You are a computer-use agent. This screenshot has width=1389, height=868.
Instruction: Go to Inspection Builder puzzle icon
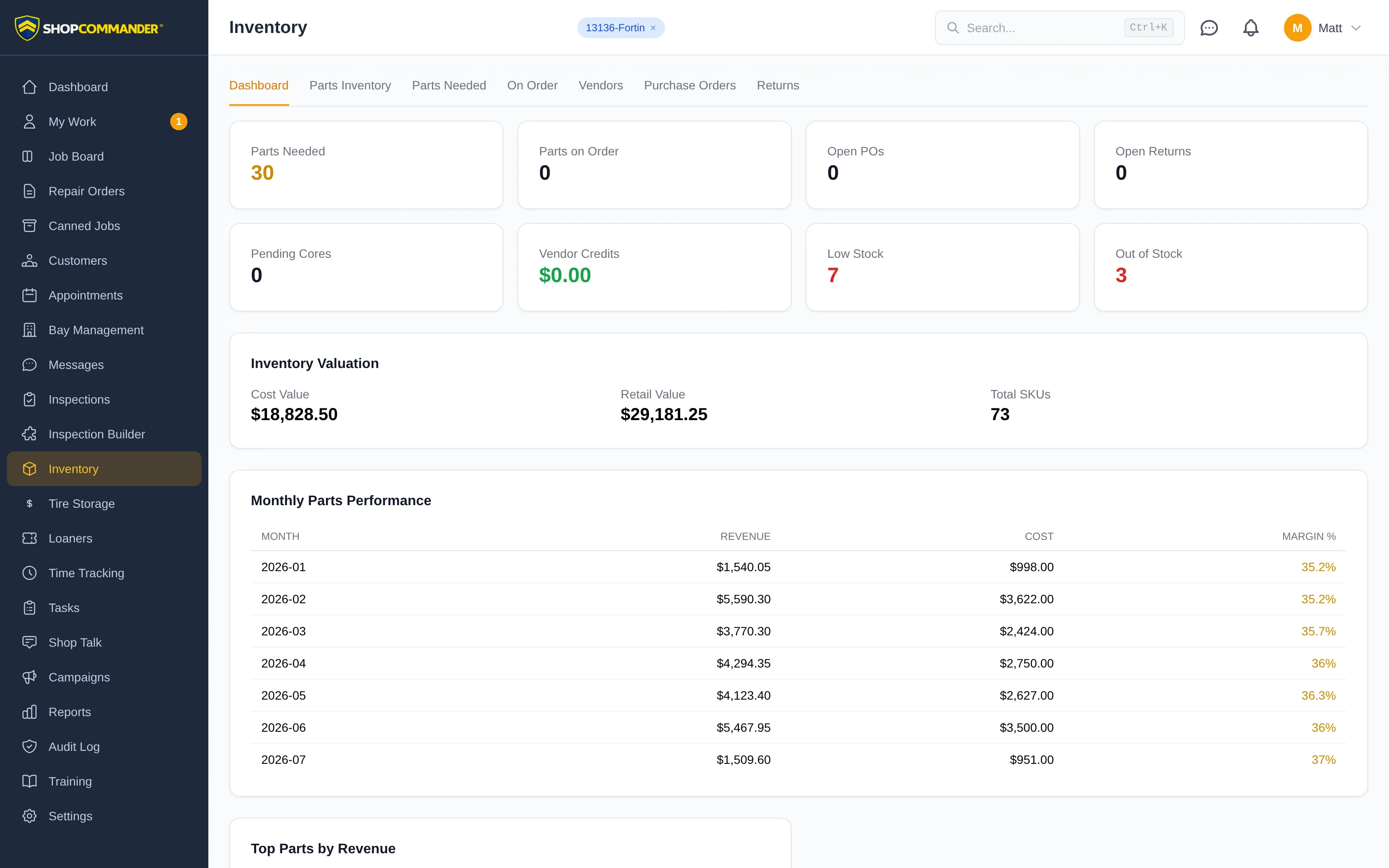(29, 434)
